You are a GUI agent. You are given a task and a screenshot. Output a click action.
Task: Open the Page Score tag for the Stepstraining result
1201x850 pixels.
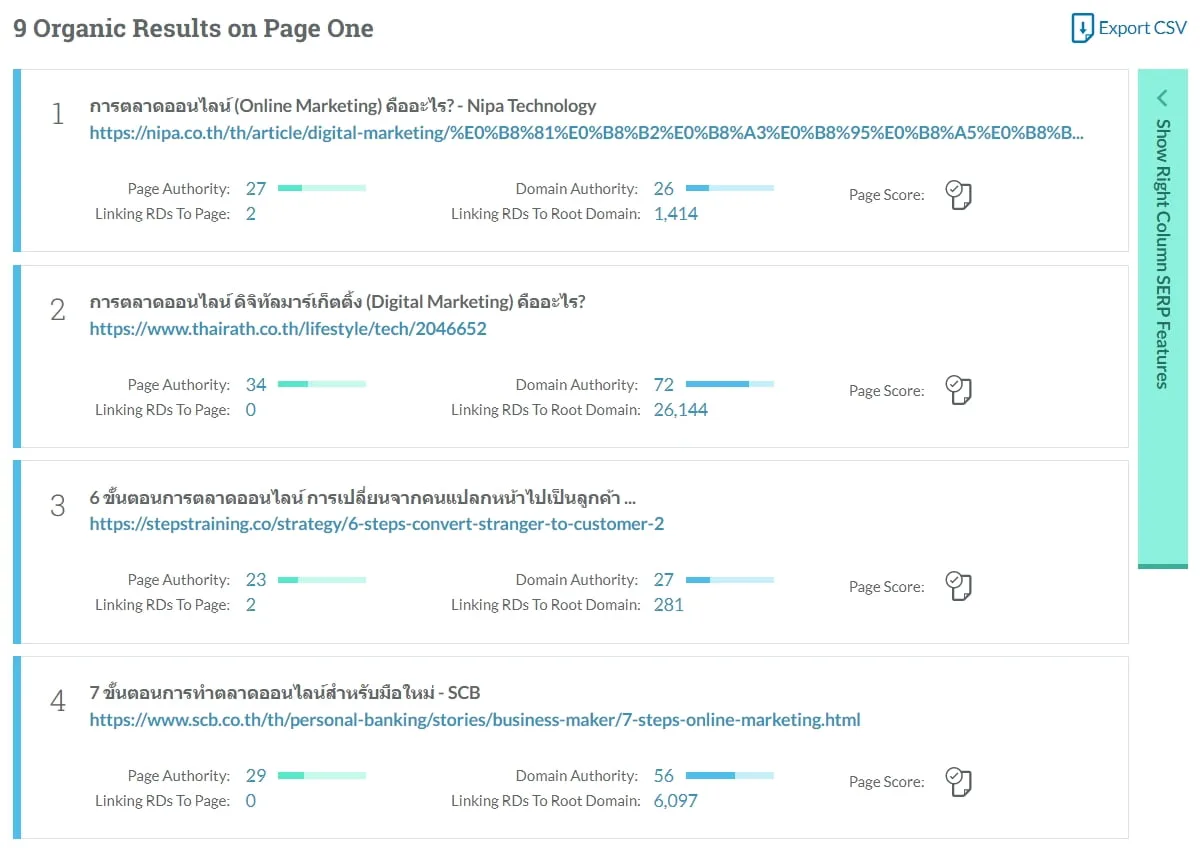[x=959, y=587]
